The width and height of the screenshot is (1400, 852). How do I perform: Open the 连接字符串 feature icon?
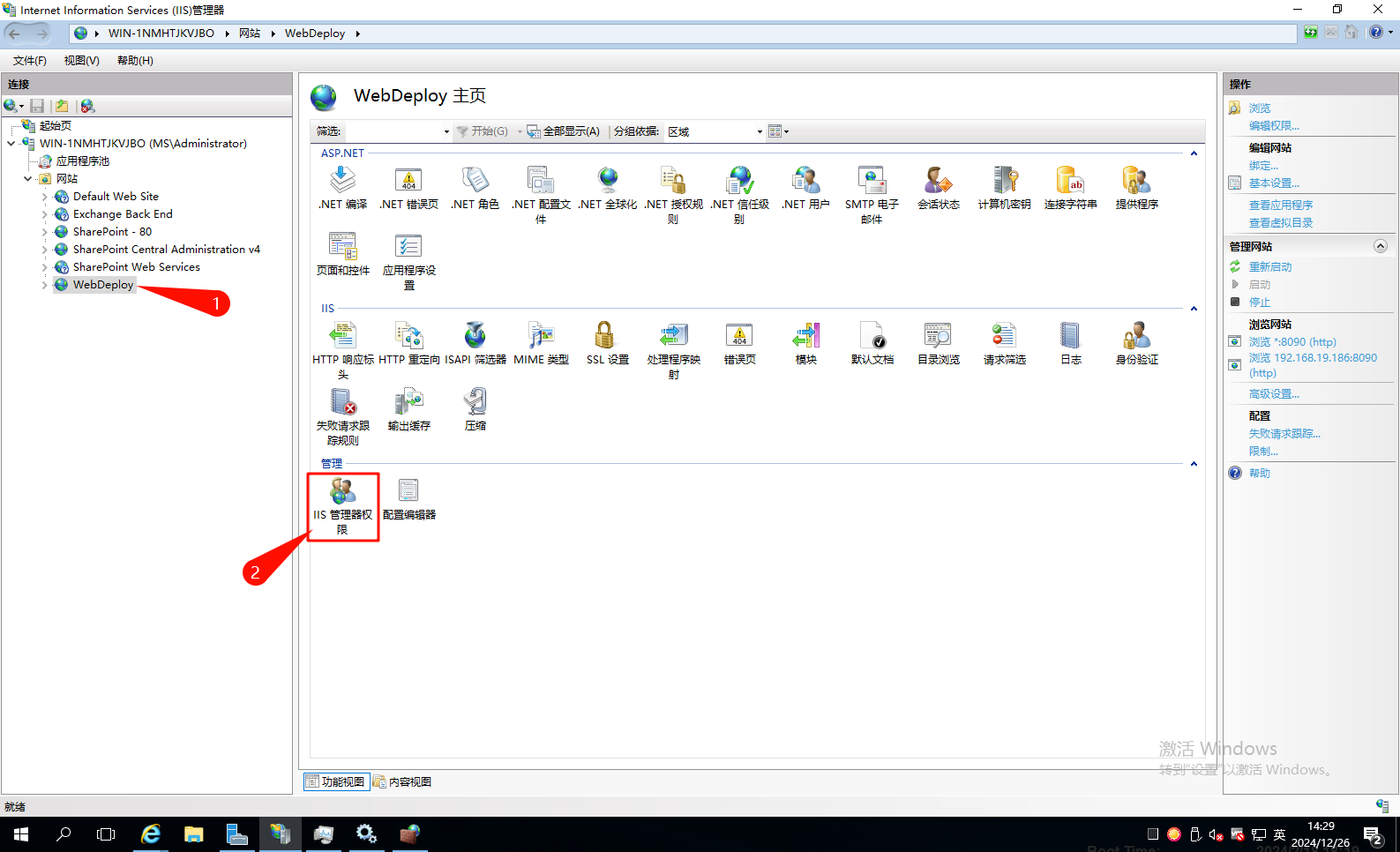[x=1070, y=187]
